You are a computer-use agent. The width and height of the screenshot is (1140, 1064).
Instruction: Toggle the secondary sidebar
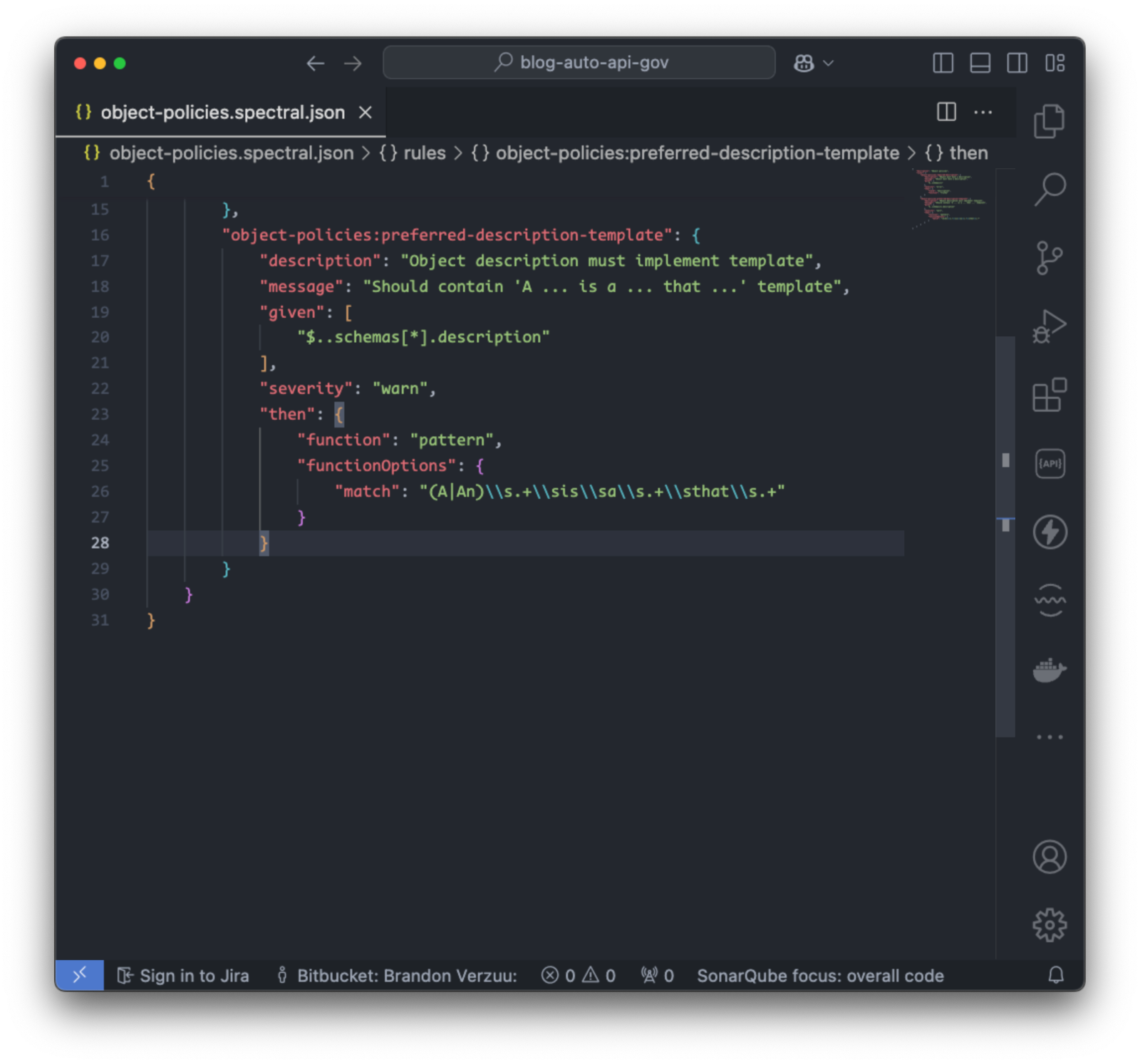coord(1017,63)
